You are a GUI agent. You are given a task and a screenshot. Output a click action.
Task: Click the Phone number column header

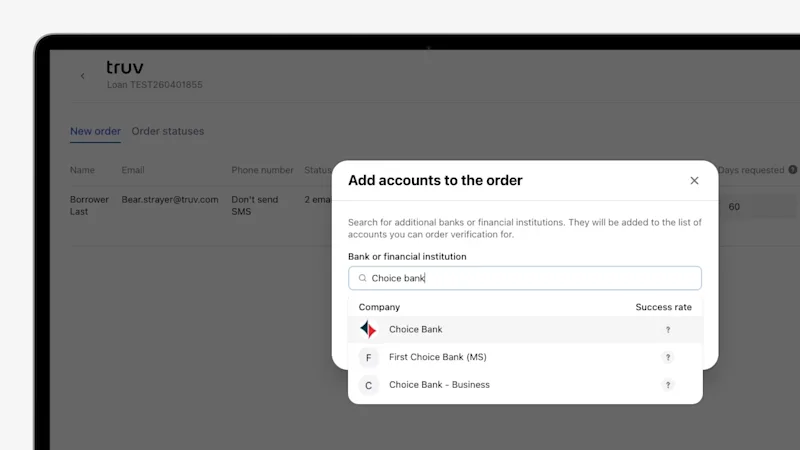[x=262, y=170]
